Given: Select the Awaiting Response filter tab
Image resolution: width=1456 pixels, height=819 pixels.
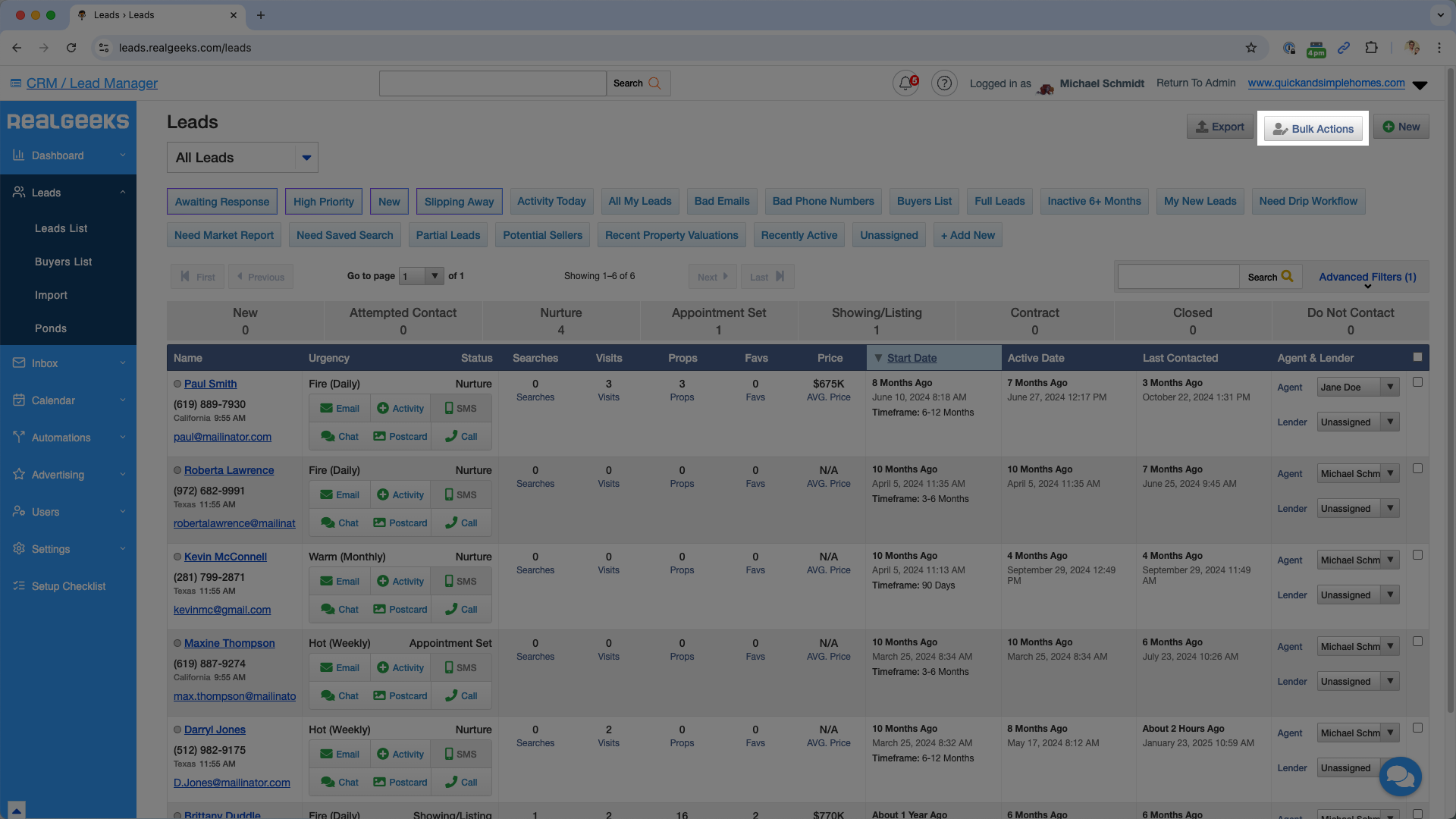Looking at the screenshot, I should click(x=222, y=202).
